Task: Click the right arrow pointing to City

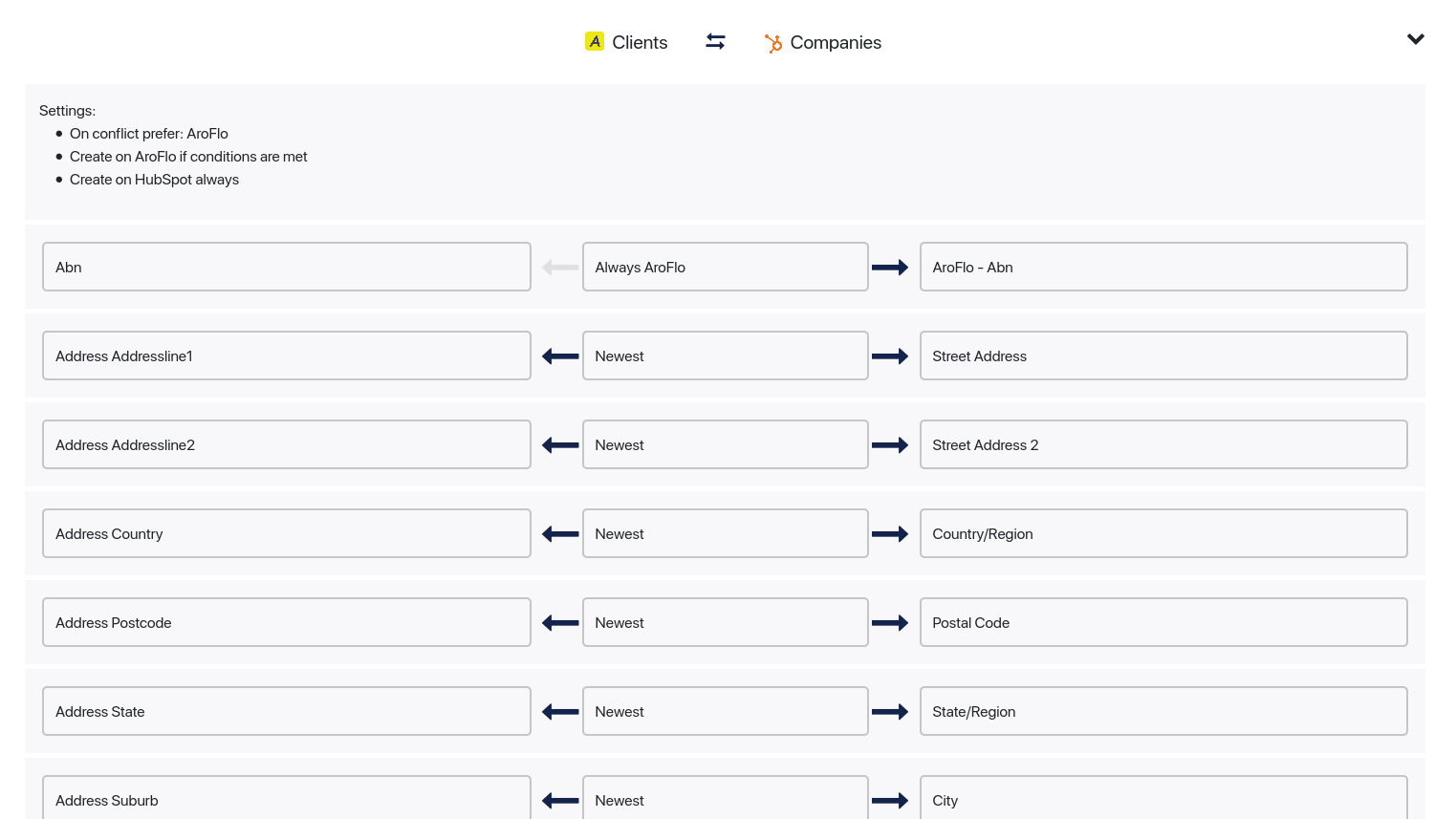Action: pos(891,800)
